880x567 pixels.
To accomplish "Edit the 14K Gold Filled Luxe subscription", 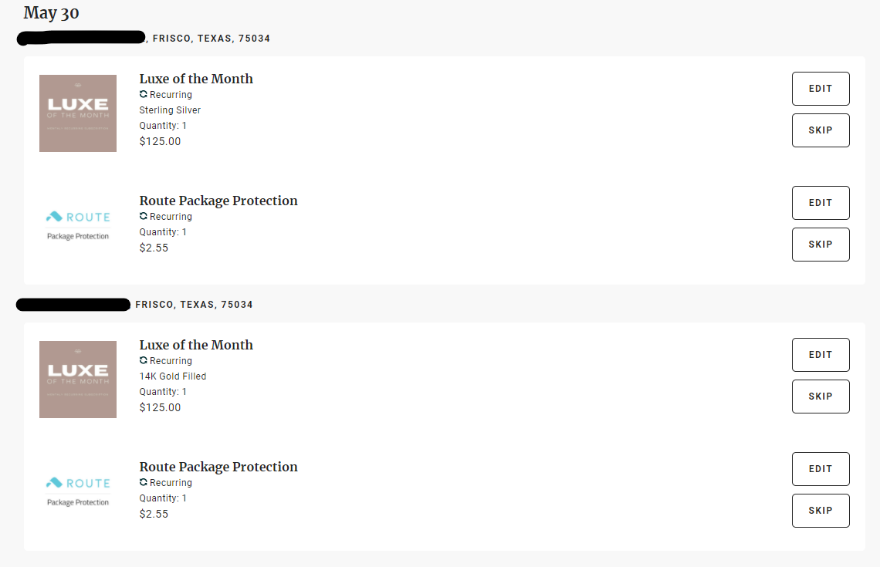I will 821,355.
